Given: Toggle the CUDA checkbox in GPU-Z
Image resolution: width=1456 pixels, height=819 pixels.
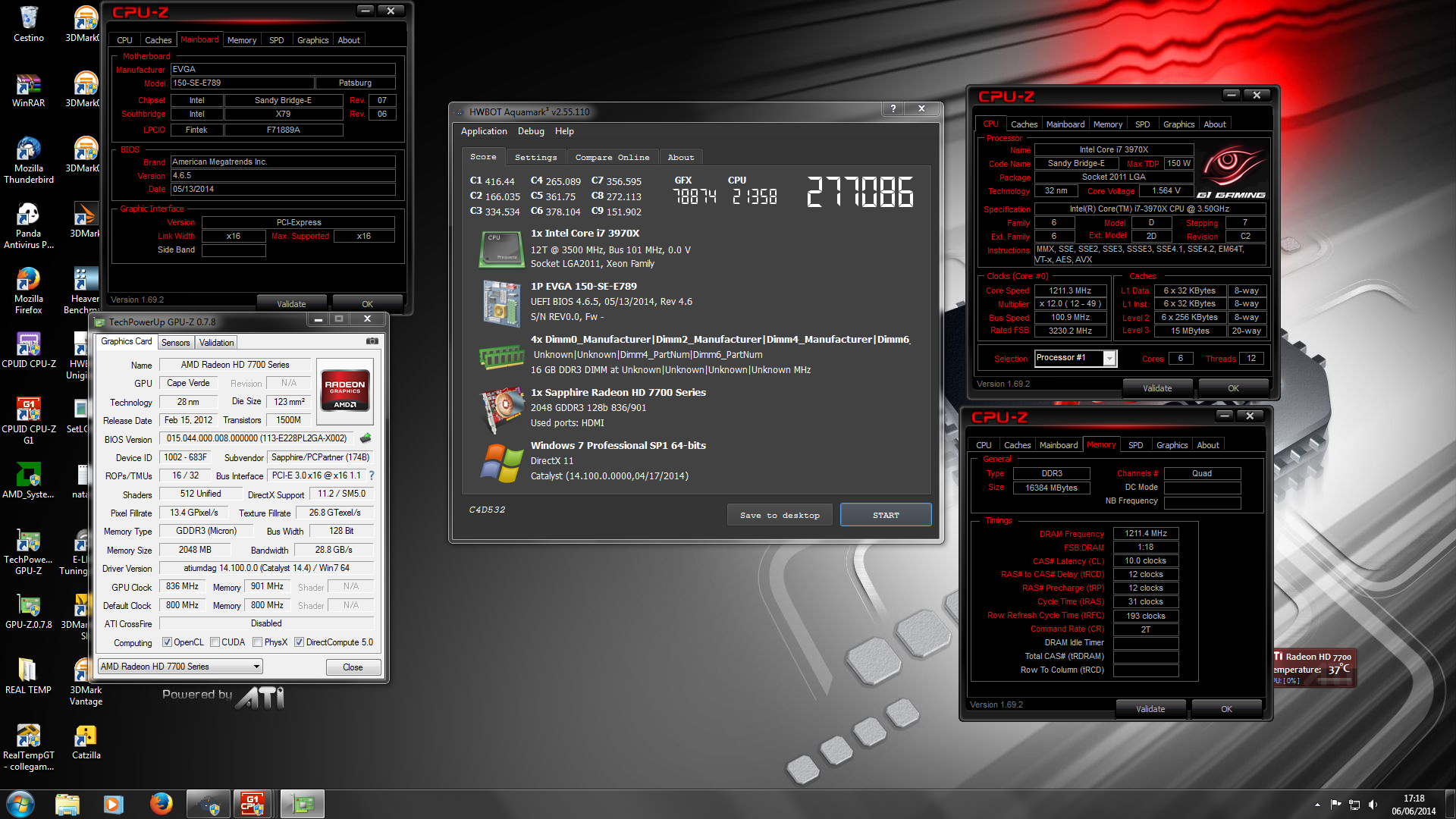Looking at the screenshot, I should coord(215,642).
